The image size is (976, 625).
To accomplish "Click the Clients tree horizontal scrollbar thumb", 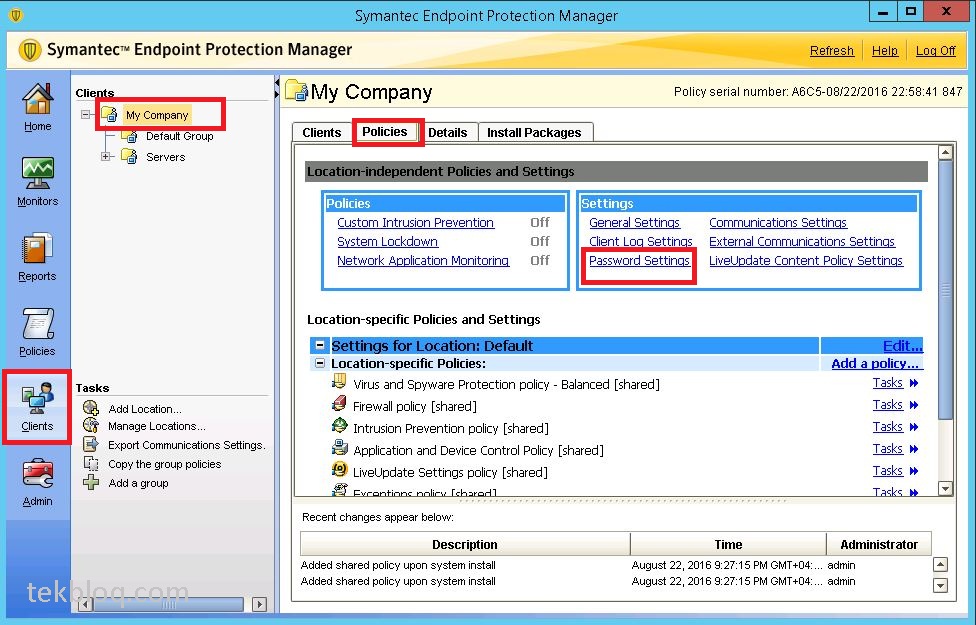I will [x=169, y=604].
